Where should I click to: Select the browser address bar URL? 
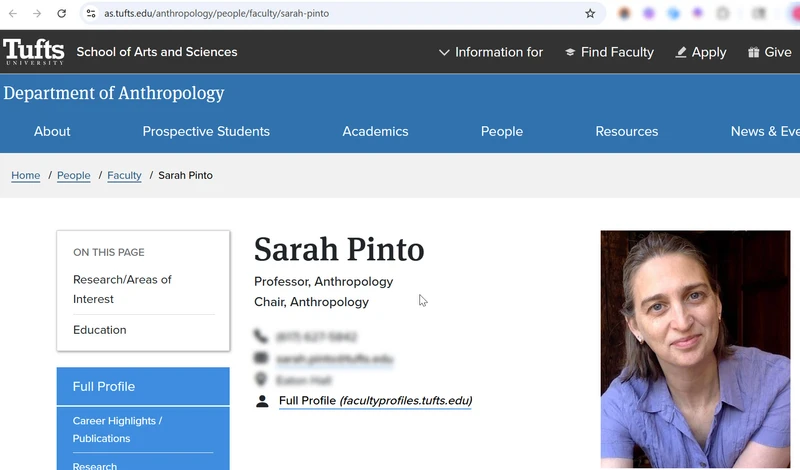(216, 13)
